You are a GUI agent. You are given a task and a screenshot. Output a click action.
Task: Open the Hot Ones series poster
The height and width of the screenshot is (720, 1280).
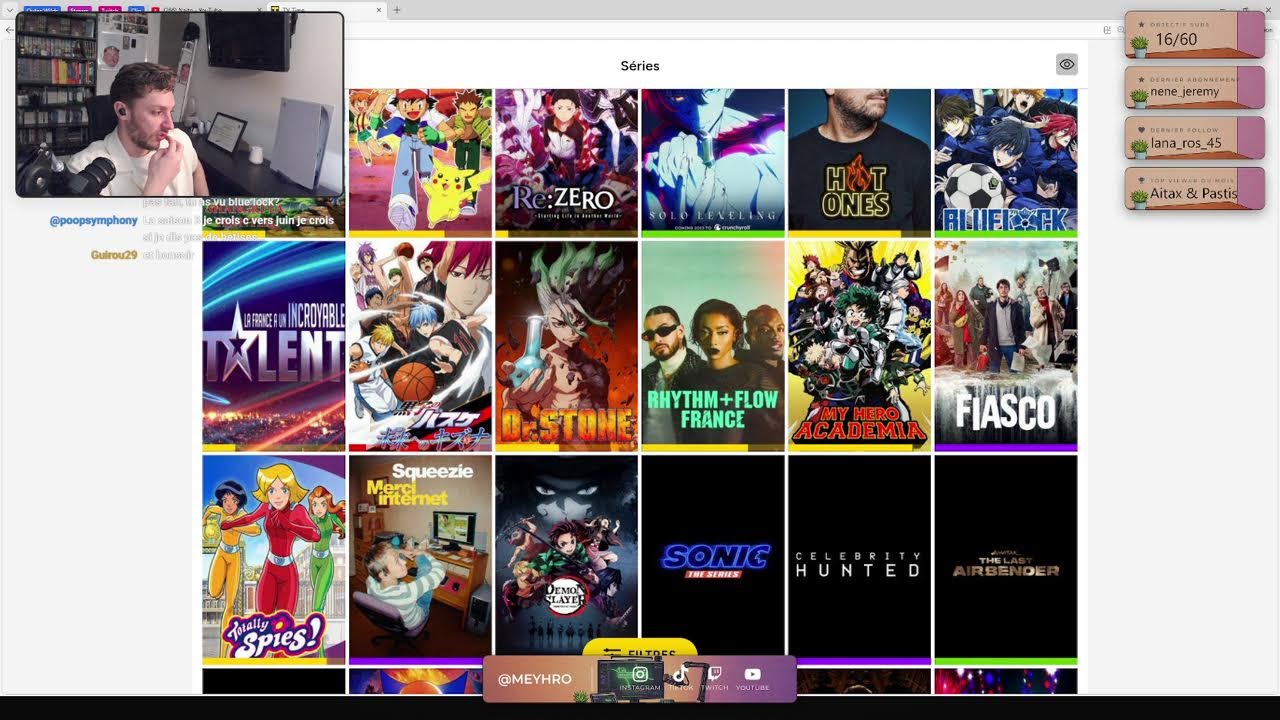tap(859, 162)
